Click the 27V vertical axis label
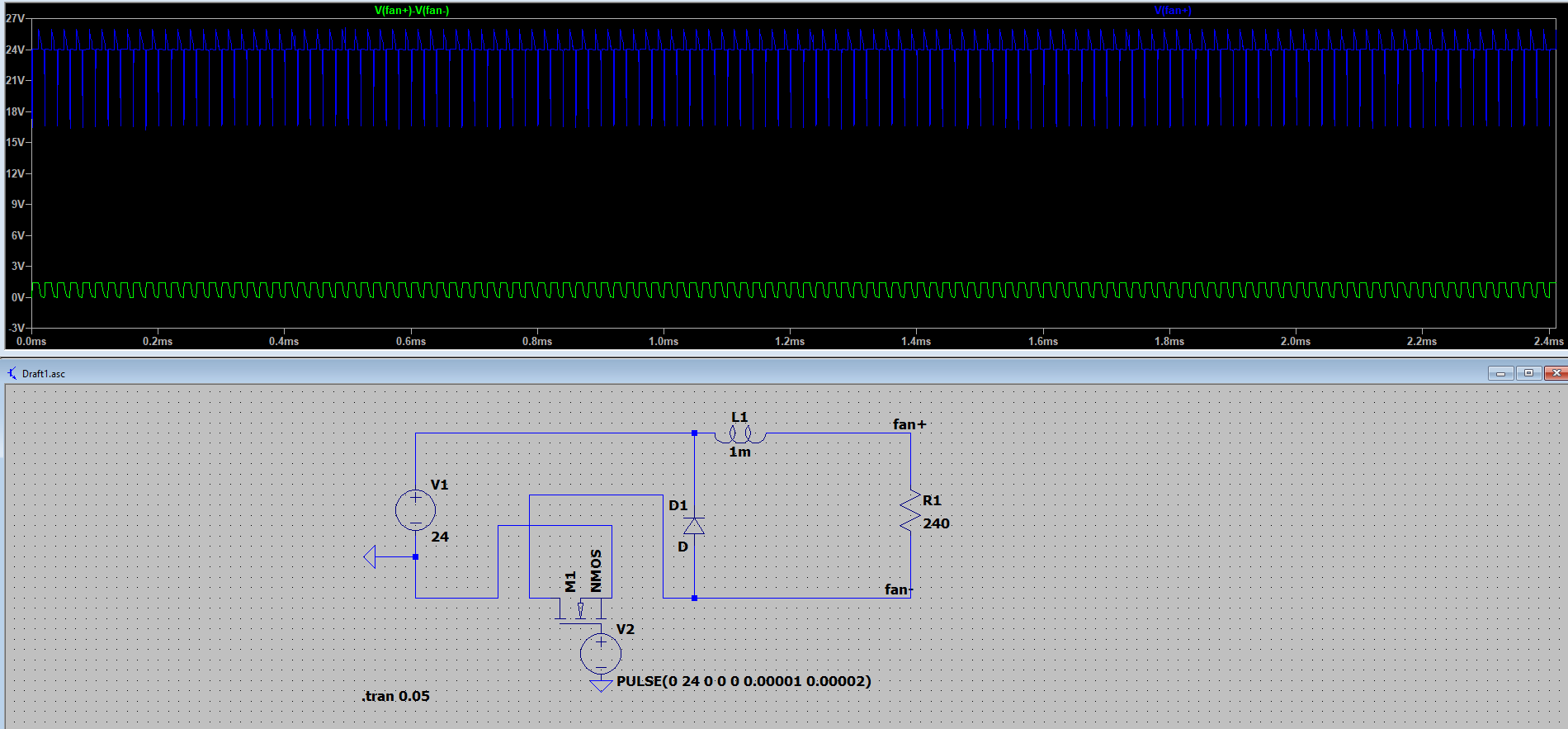Screen dimensions: 1568x729 (x=15, y=18)
